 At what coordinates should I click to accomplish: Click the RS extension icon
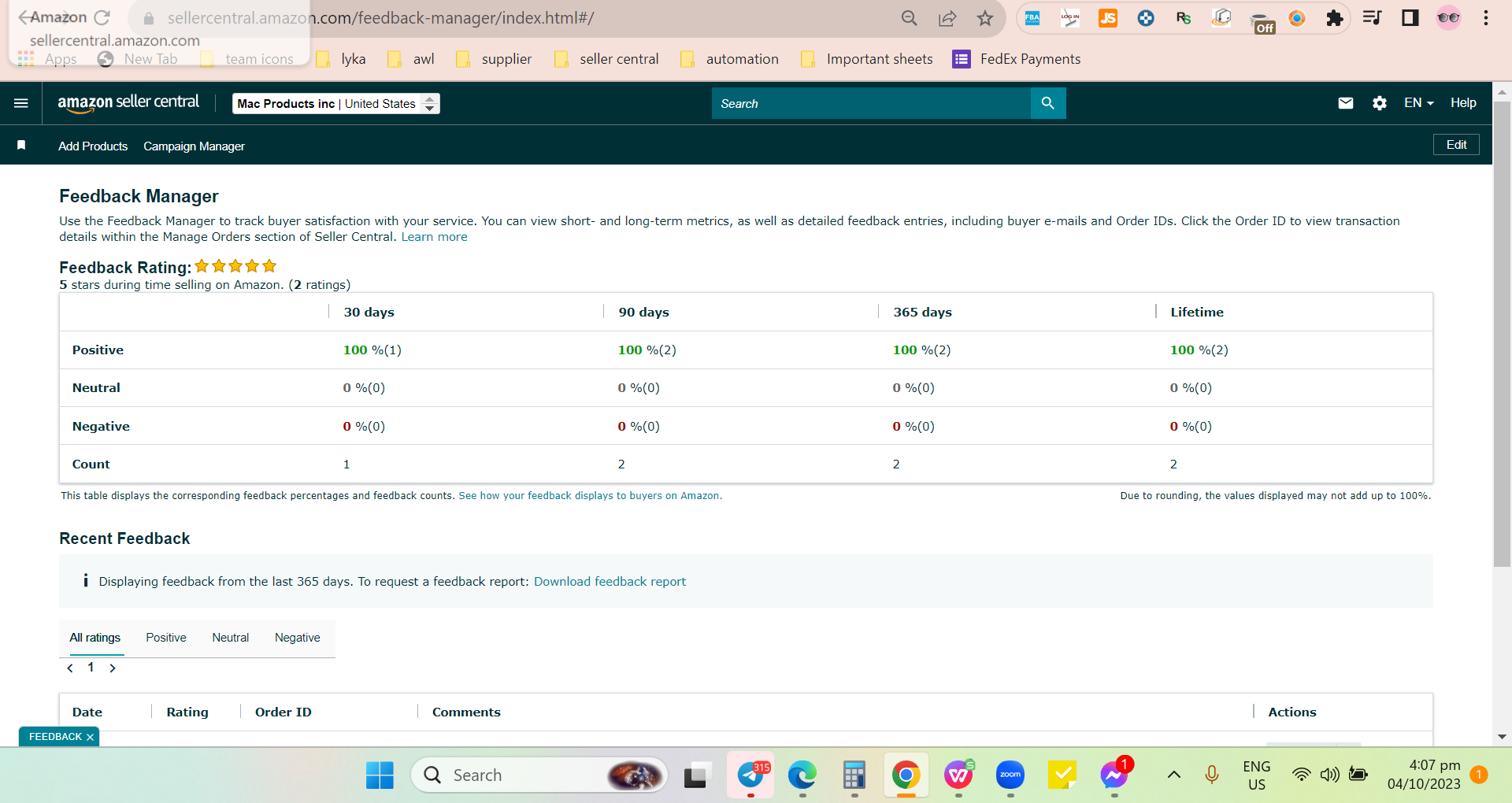(1184, 18)
